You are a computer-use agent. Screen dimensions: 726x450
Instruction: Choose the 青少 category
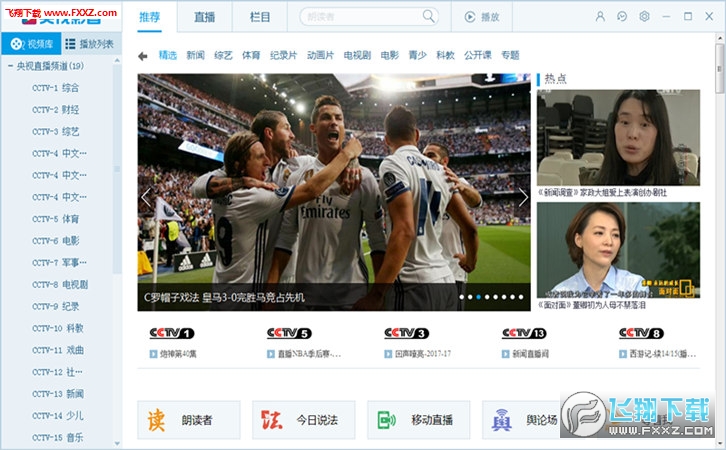pos(418,55)
